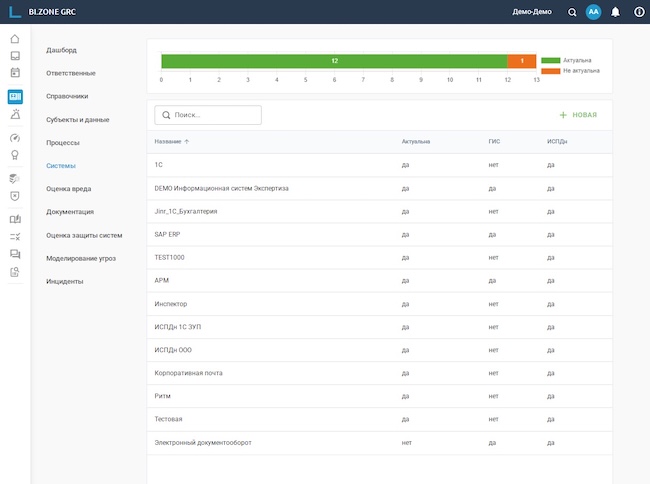
Task: Open the document search icon
Action: [x=15, y=271]
